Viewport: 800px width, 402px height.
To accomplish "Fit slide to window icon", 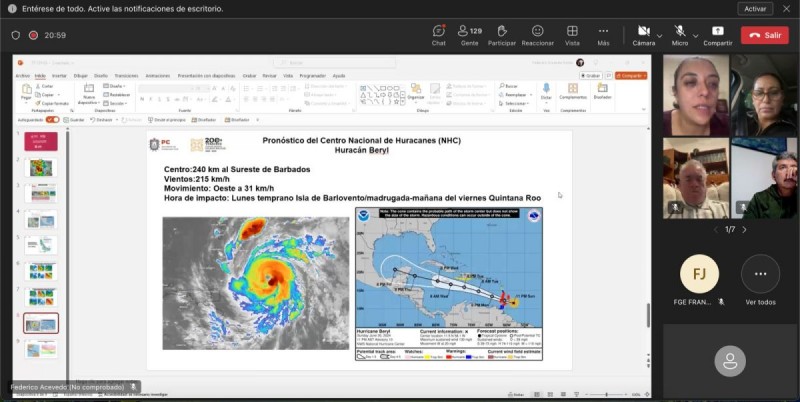I will [646, 394].
